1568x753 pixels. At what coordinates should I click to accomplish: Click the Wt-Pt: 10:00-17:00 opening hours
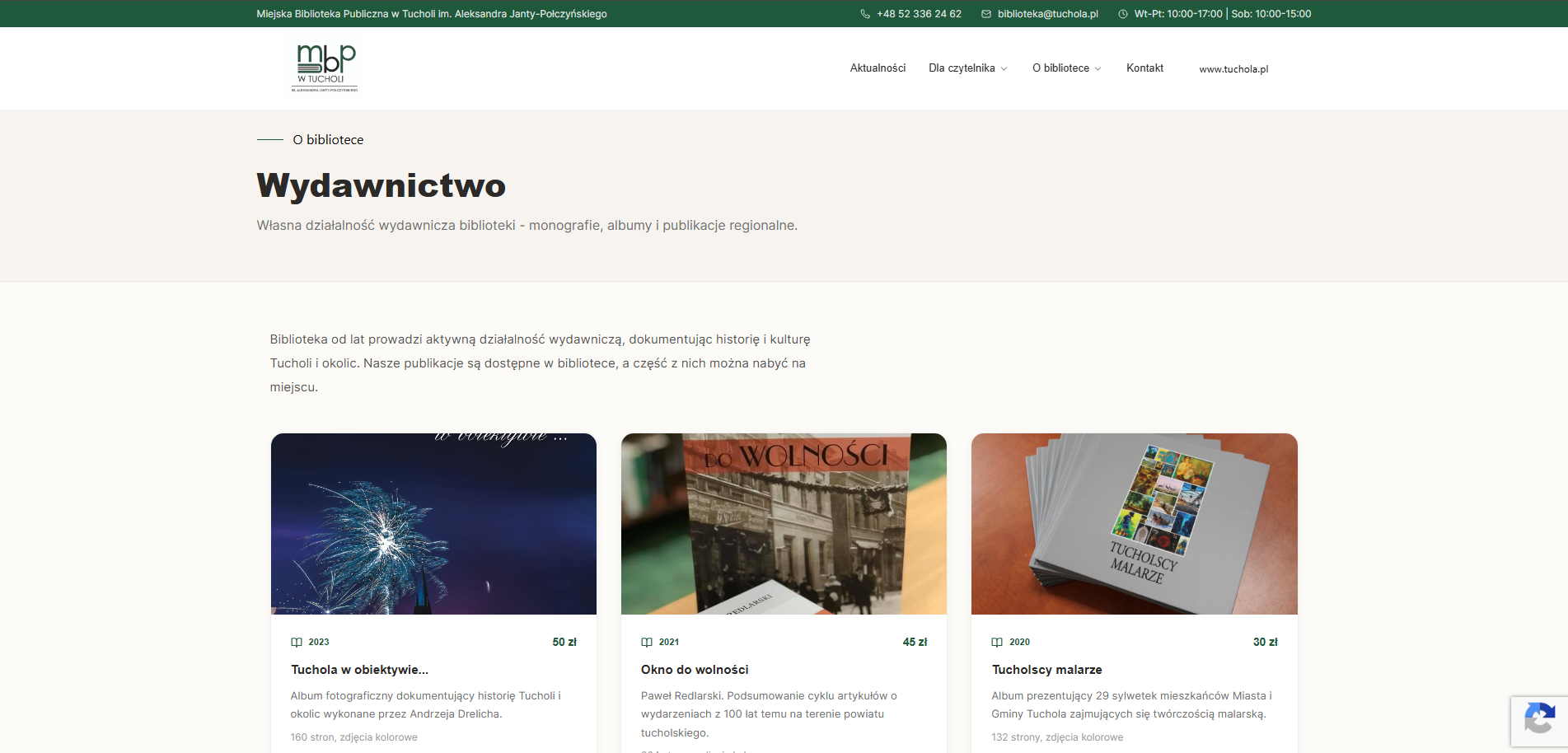1178,14
